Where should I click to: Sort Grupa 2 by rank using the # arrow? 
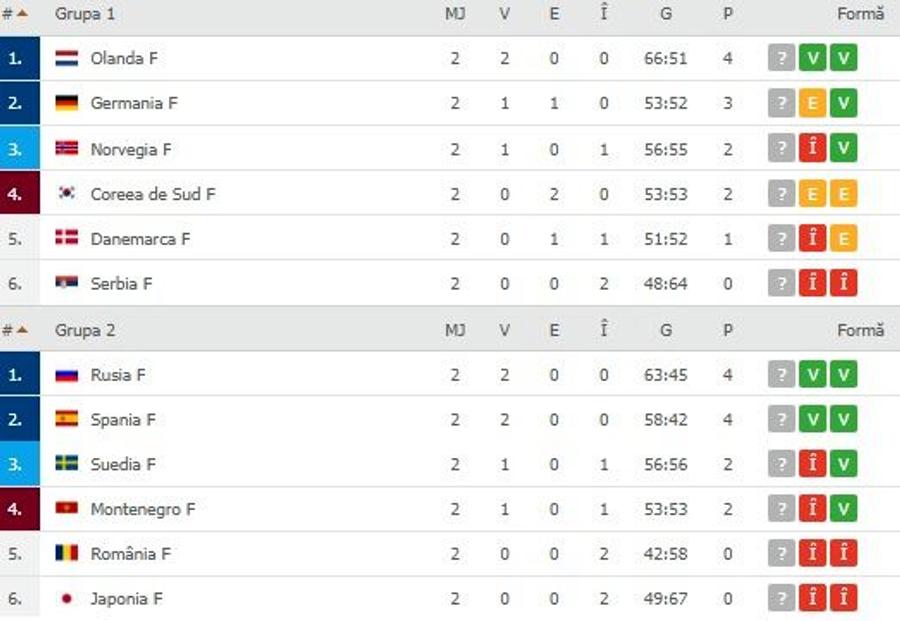coord(15,330)
